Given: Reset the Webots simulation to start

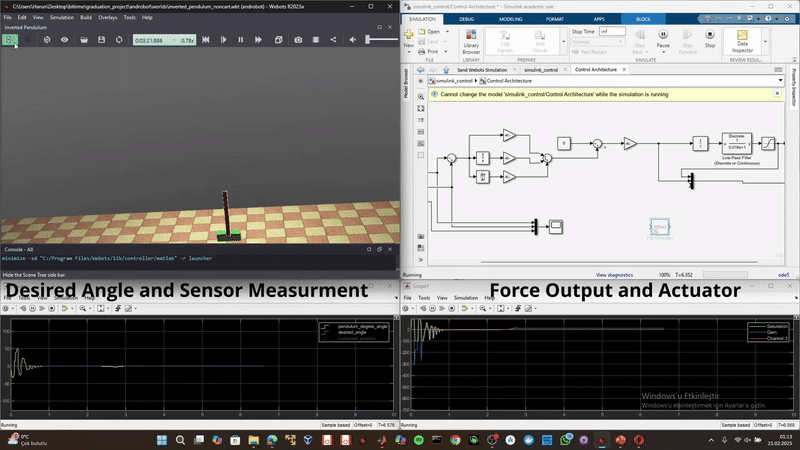Looking at the screenshot, I should pos(206,39).
